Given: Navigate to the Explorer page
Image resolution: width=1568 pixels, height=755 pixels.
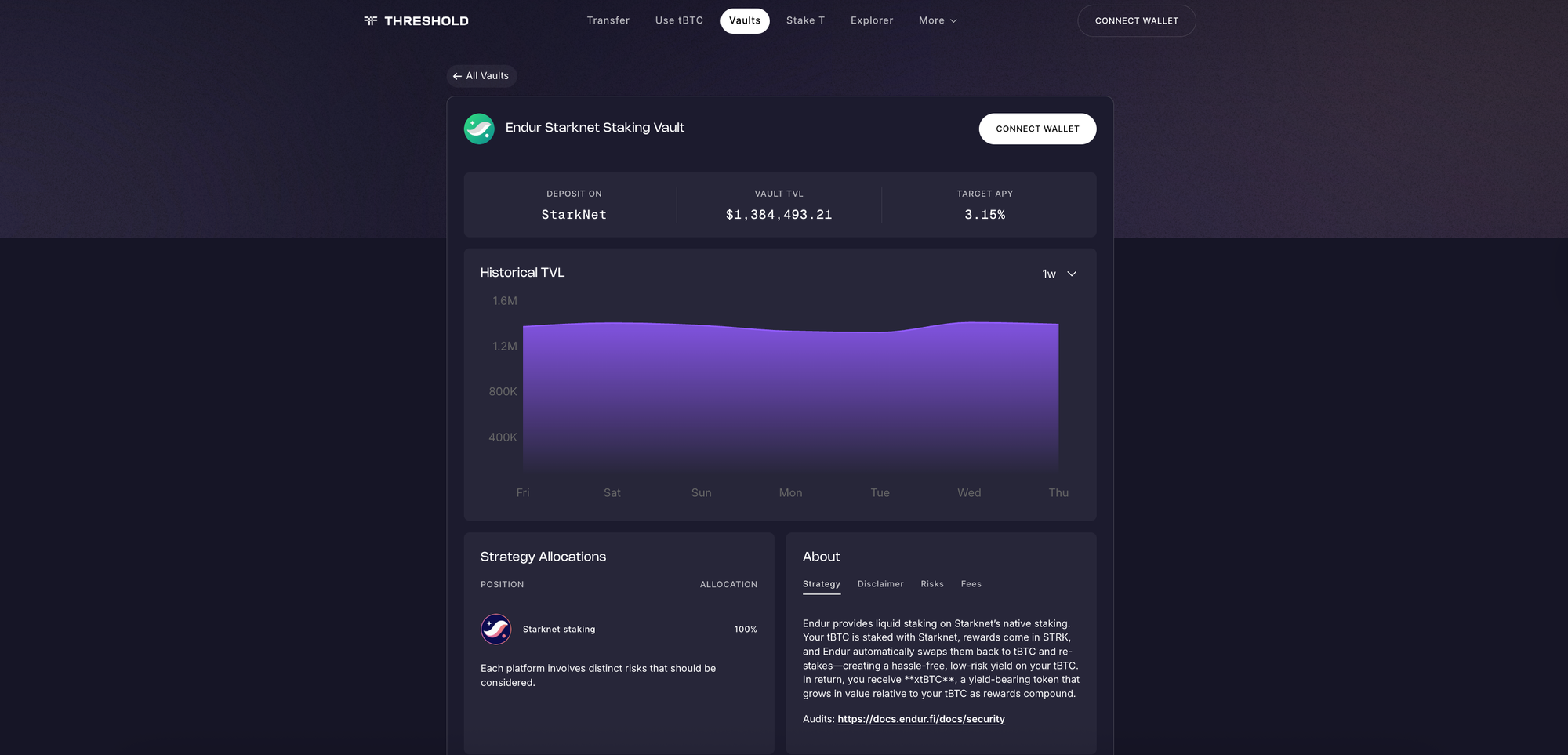Looking at the screenshot, I should pos(872,20).
